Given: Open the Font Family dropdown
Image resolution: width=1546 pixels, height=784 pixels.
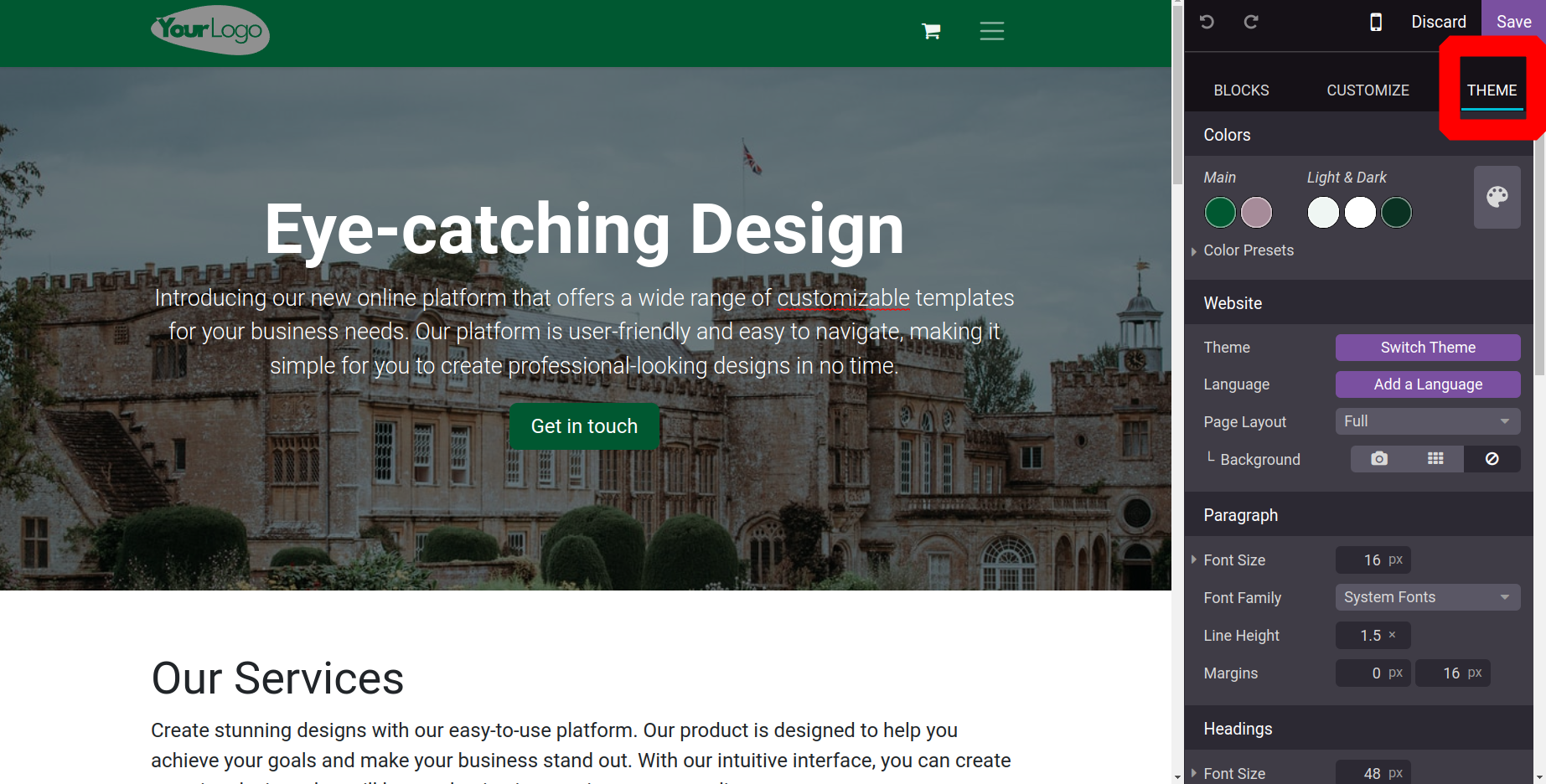Looking at the screenshot, I should coord(1427,597).
